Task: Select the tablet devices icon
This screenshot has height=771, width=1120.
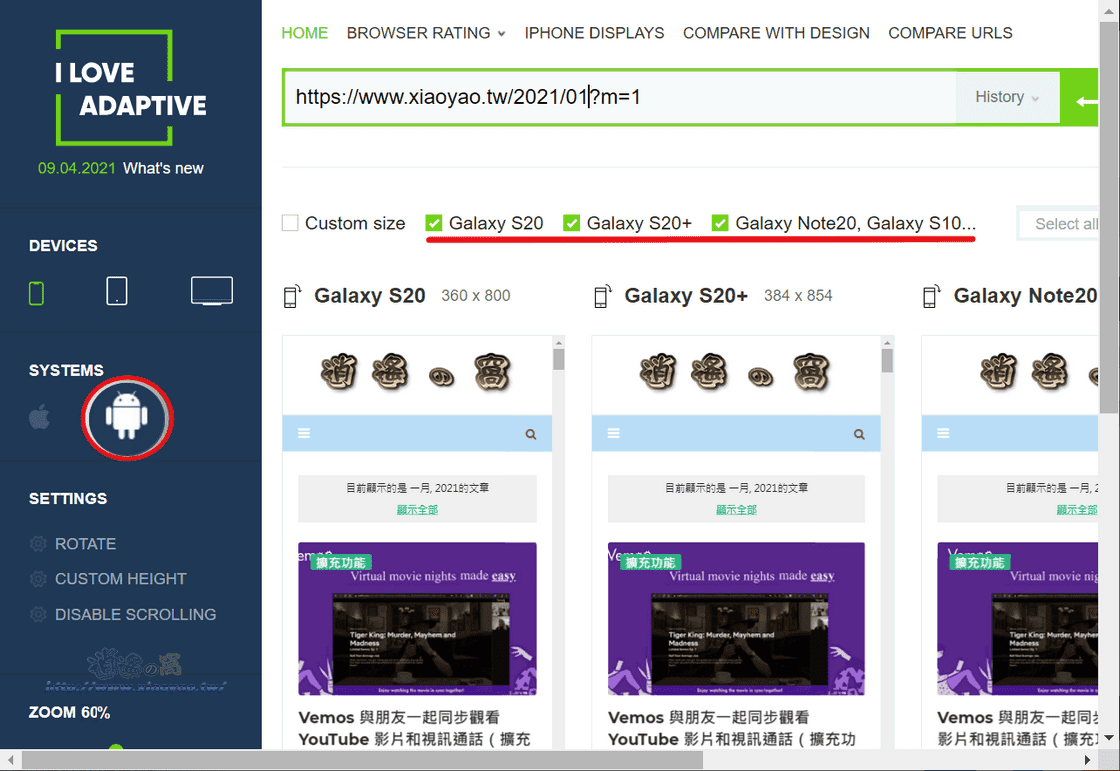Action: (x=116, y=292)
